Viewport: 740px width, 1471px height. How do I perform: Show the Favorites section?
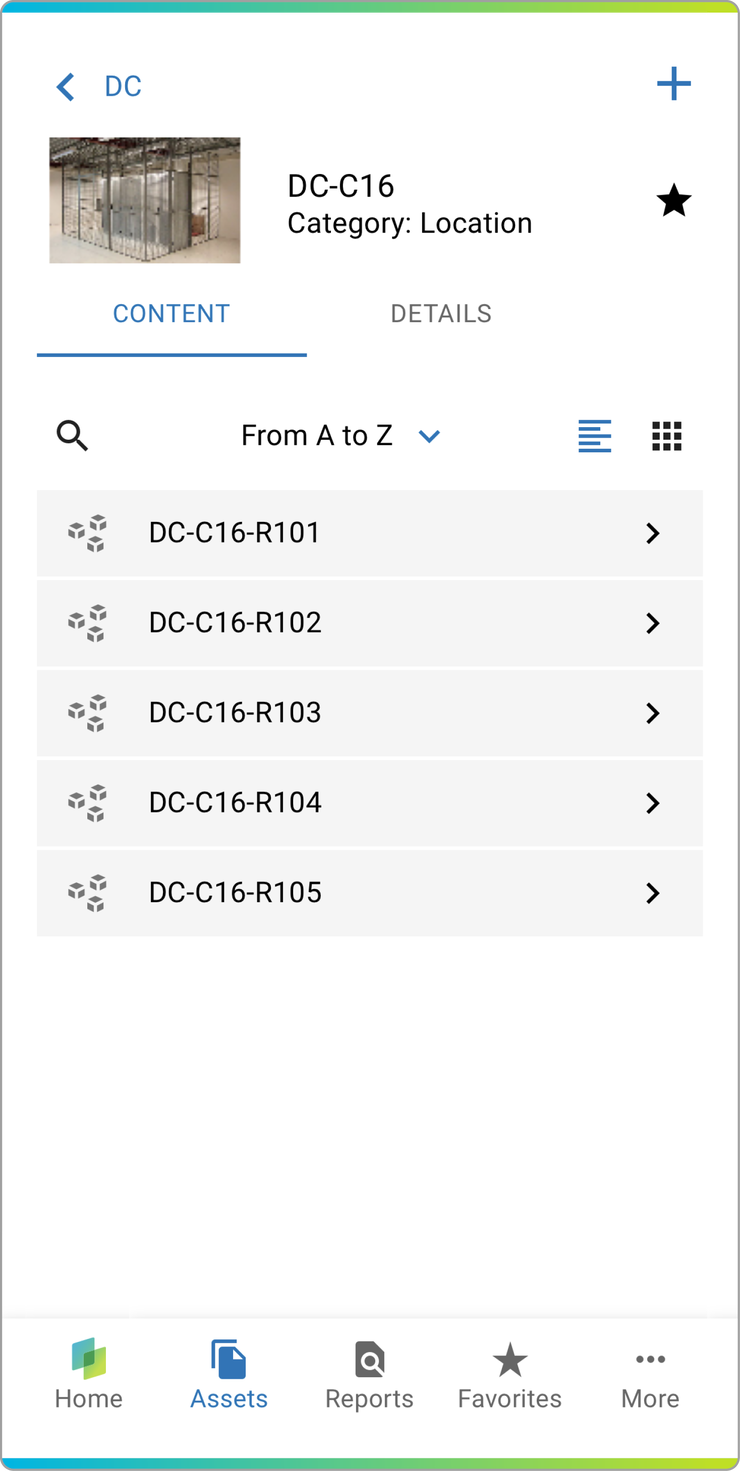pos(510,1376)
